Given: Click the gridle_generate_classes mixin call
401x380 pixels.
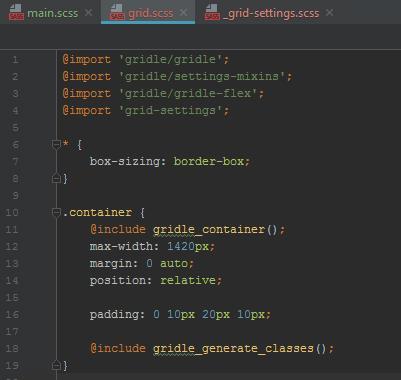Looking at the screenshot, I should tap(233, 349).
